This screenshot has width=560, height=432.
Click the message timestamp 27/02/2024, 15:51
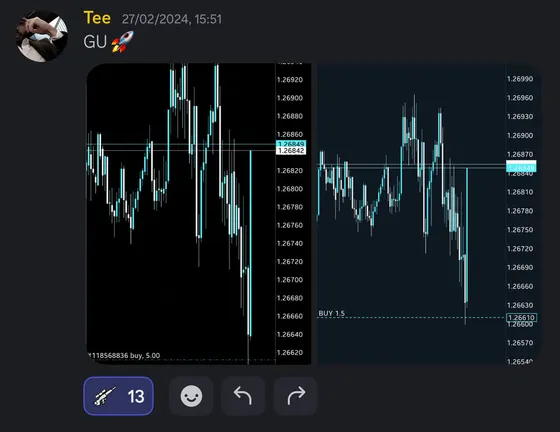tap(172, 19)
